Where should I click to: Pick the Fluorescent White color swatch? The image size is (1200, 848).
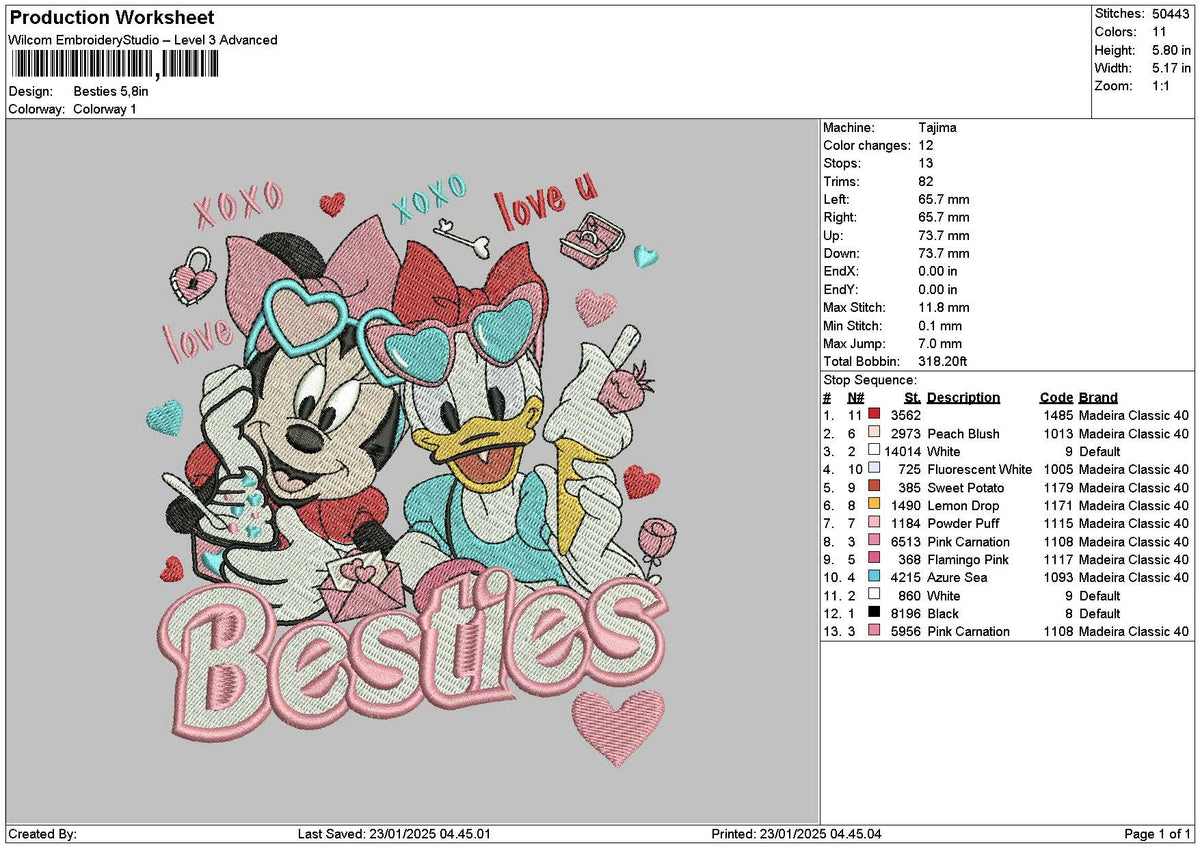(x=874, y=468)
